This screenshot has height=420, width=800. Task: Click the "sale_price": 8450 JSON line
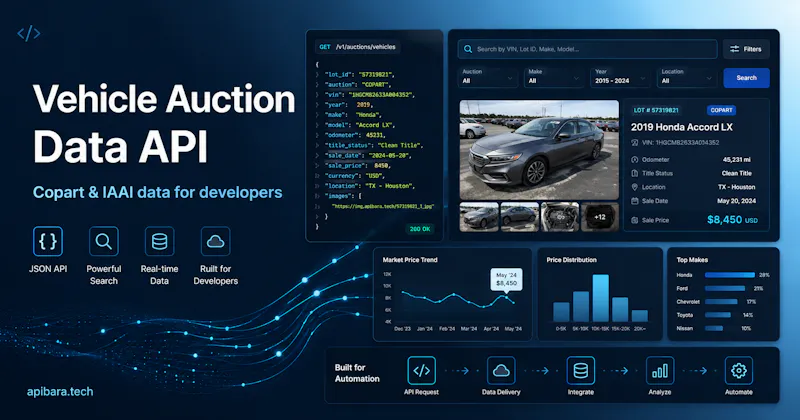click(x=358, y=166)
